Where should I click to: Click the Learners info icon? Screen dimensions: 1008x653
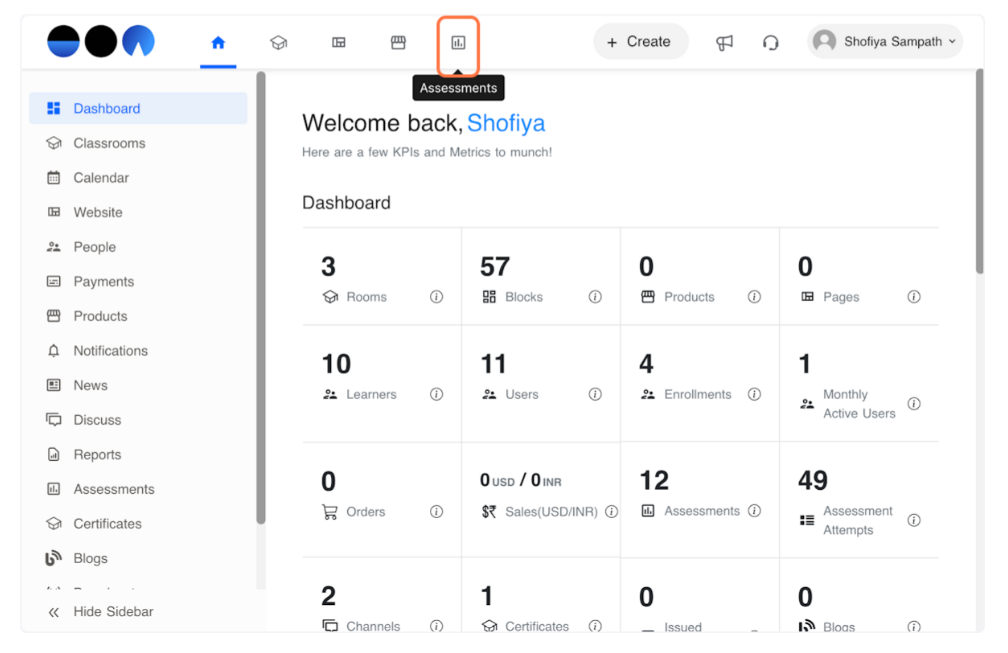pos(436,395)
